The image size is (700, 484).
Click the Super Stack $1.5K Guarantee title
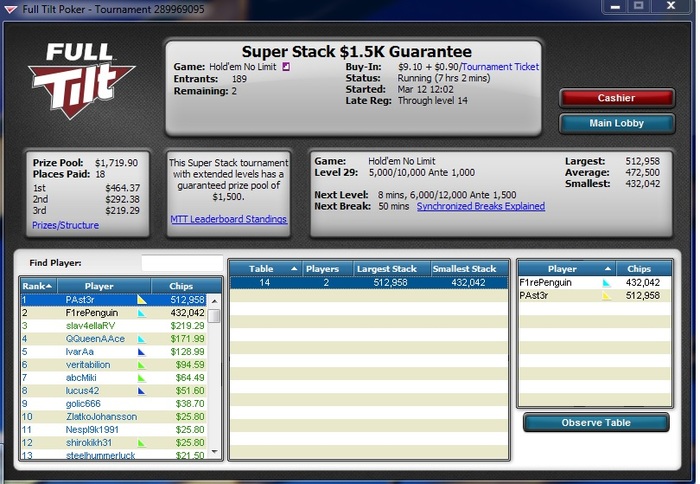[357, 52]
